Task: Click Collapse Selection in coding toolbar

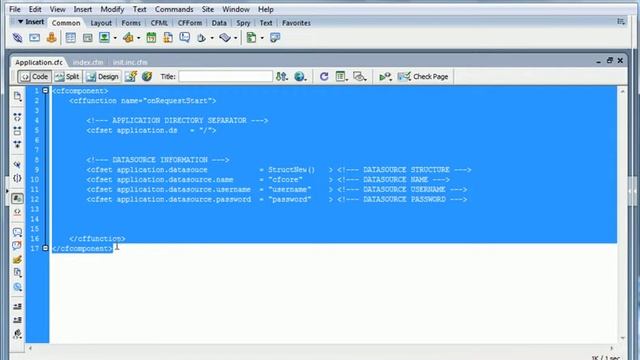Action: point(17,131)
